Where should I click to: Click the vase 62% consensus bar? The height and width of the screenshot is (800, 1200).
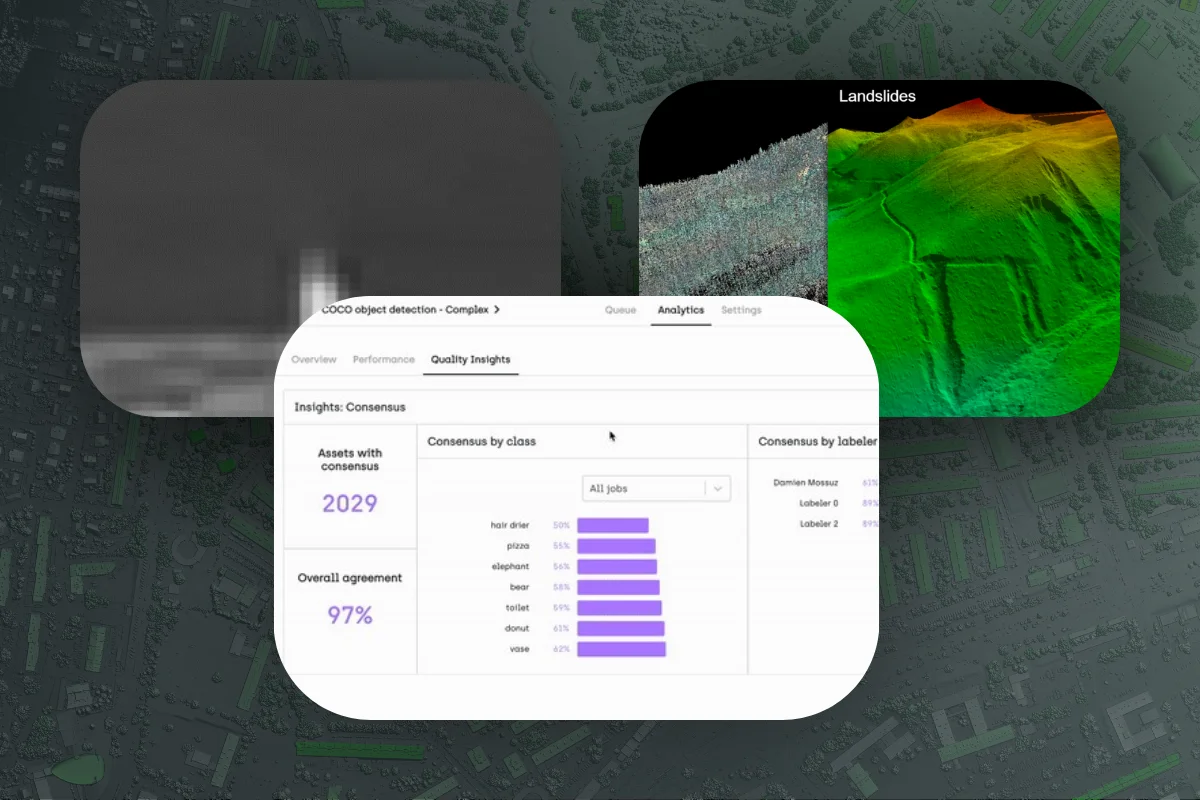(x=620, y=649)
